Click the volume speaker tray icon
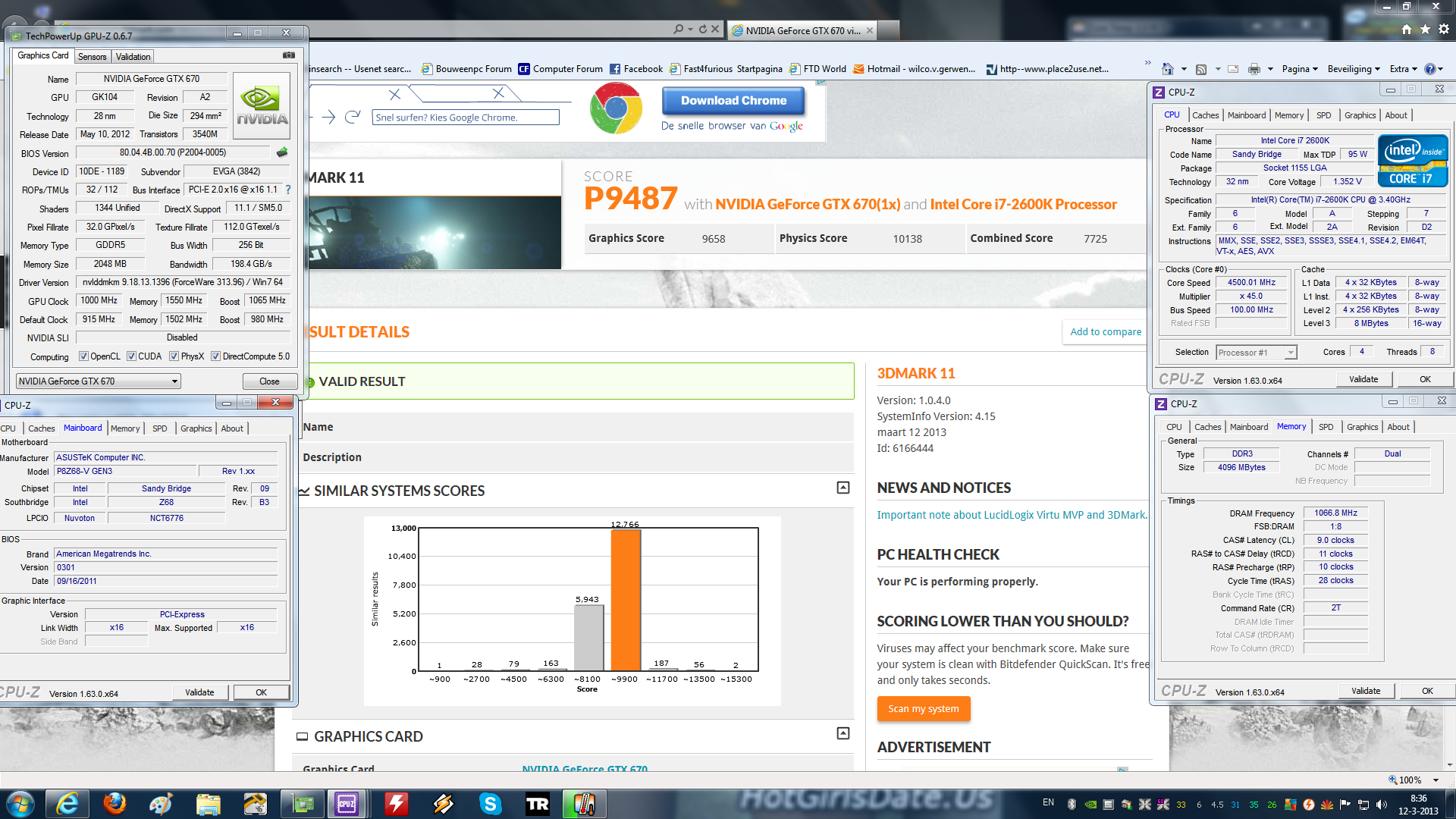 pos(1381,805)
